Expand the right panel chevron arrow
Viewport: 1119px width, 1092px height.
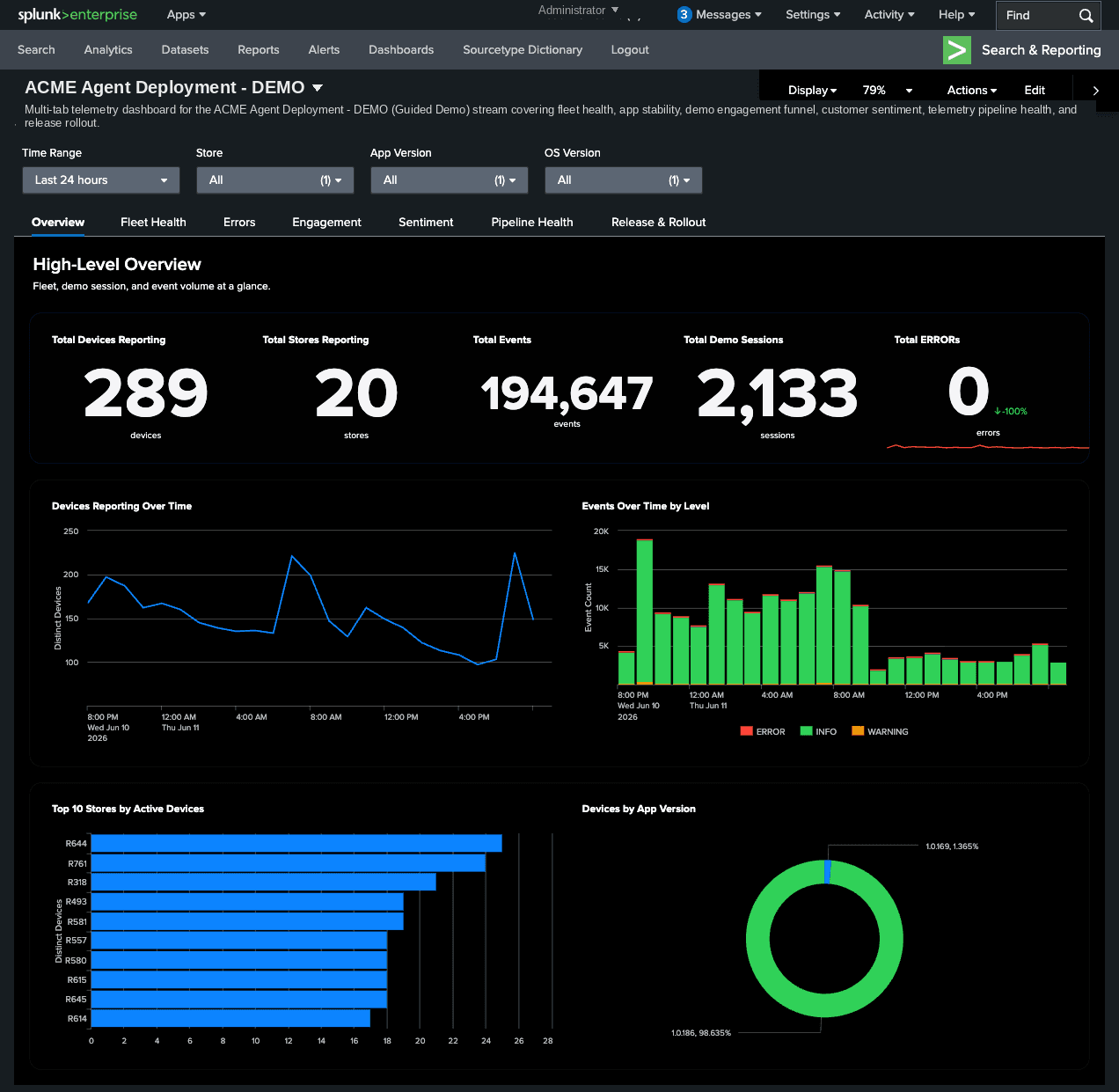[1095, 90]
